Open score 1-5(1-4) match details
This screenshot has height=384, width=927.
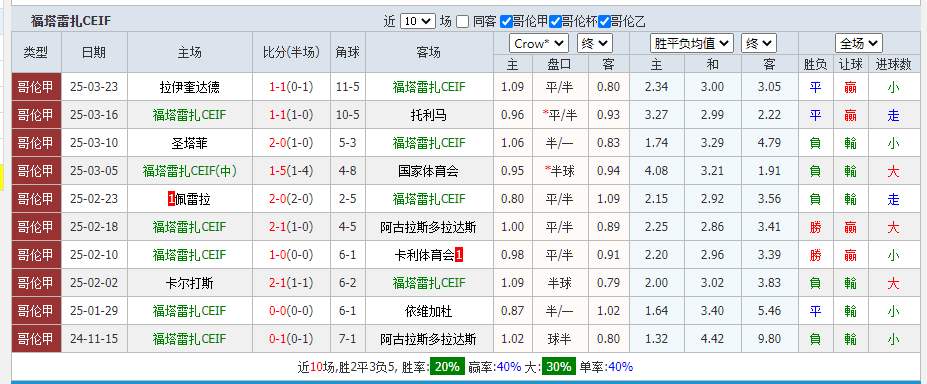point(291,171)
